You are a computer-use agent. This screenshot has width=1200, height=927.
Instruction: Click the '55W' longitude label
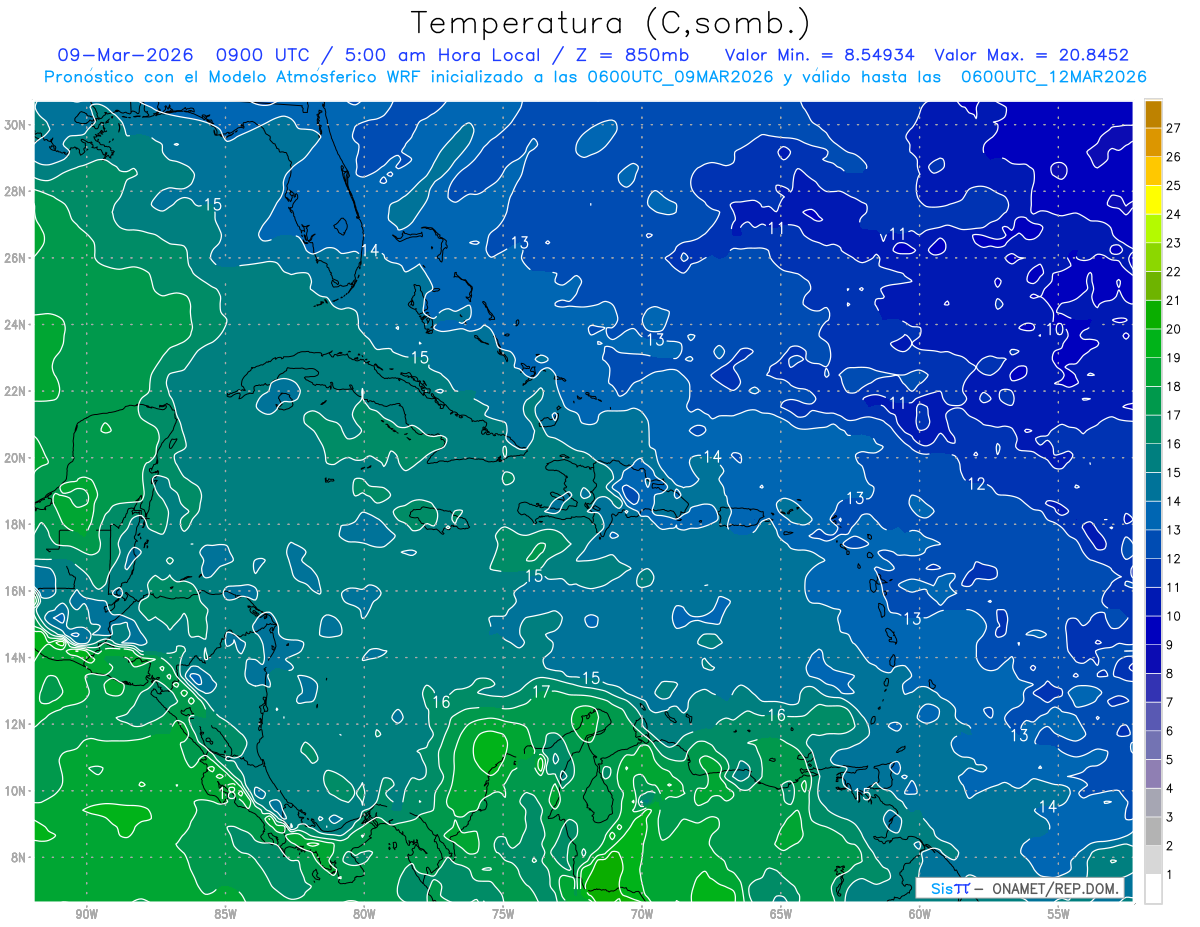pyautogui.click(x=1058, y=913)
